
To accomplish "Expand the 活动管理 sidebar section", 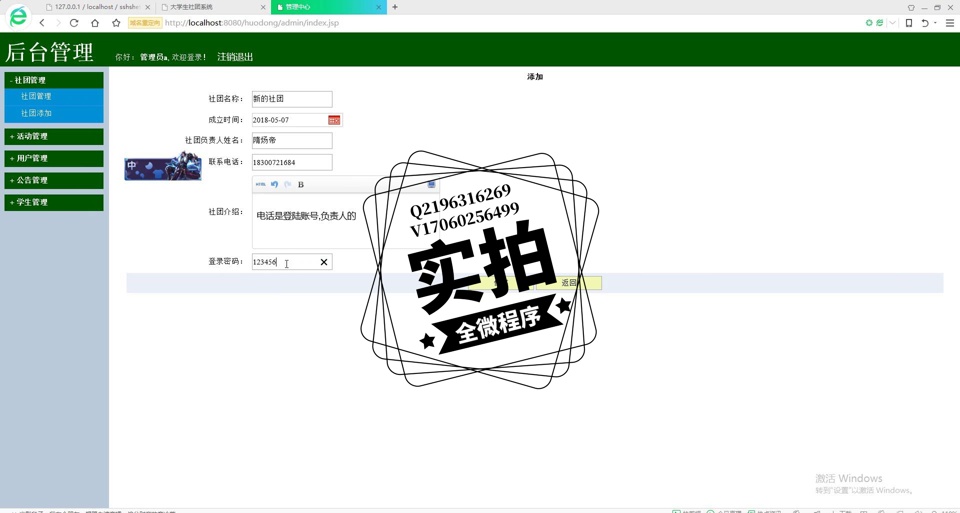I will [x=54, y=136].
